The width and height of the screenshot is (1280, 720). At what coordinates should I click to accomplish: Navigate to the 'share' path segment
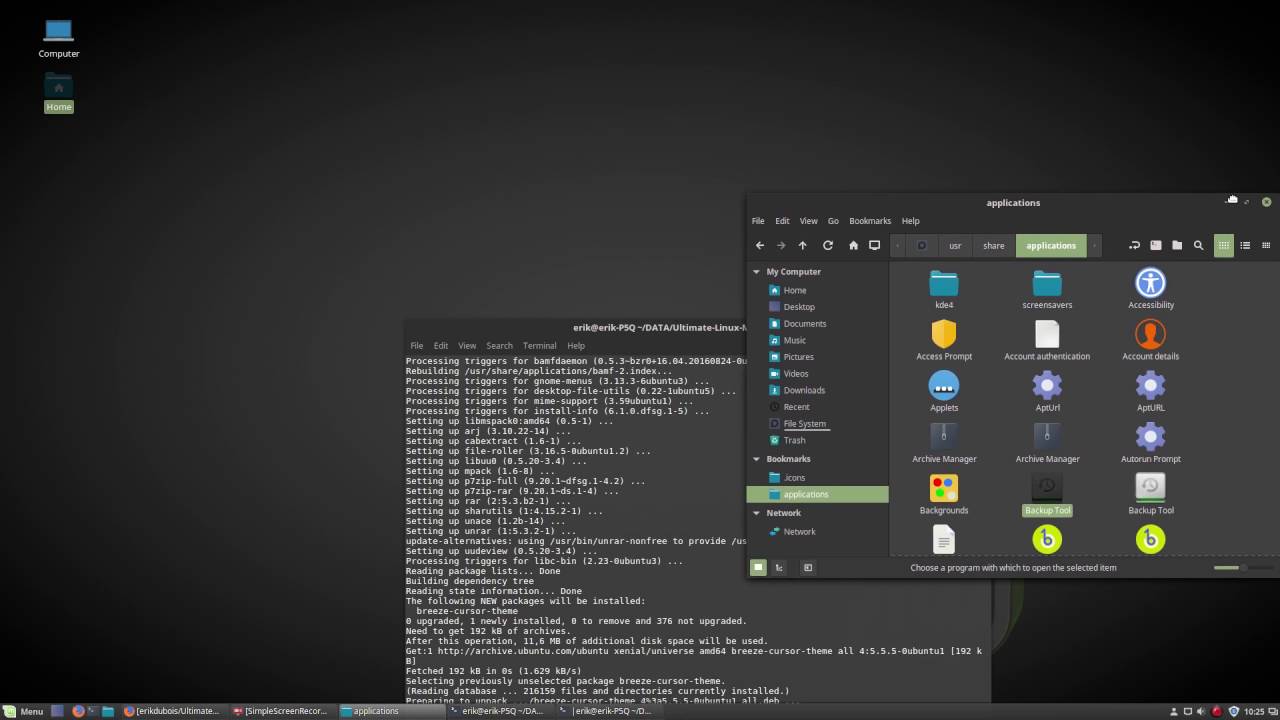coord(993,245)
